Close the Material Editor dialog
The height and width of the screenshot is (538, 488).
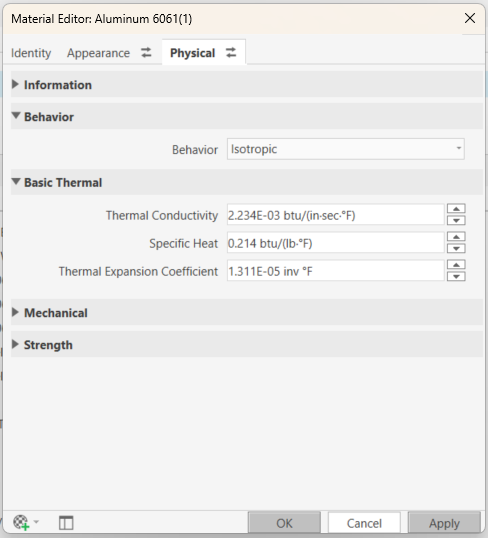point(470,18)
